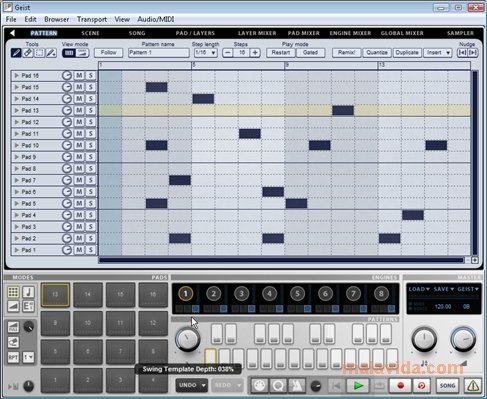Open the Insert dropdown

point(438,53)
